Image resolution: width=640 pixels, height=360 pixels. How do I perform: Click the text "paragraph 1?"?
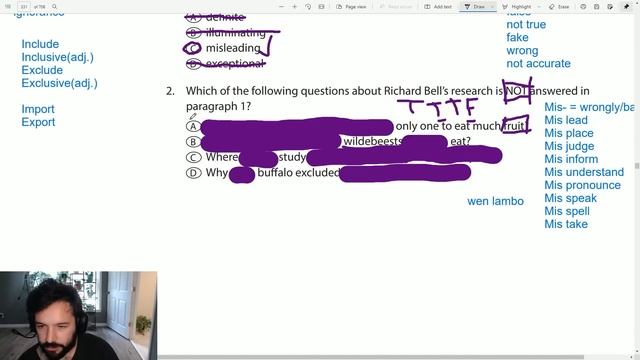(218, 107)
